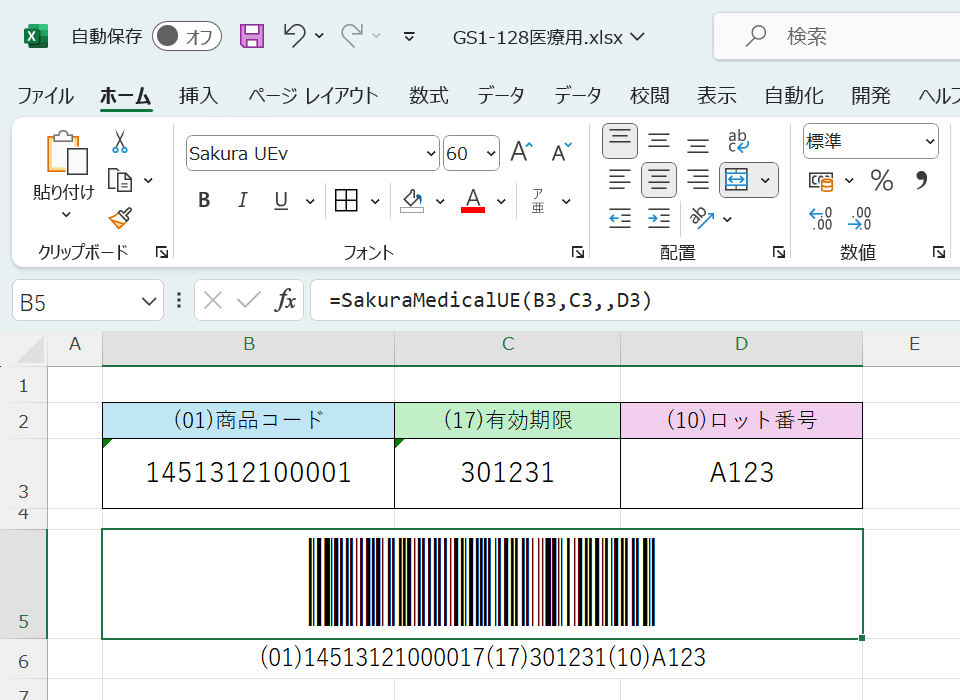
Task: Open Customize Quick Access Toolbar dropdown
Action: click(x=410, y=37)
